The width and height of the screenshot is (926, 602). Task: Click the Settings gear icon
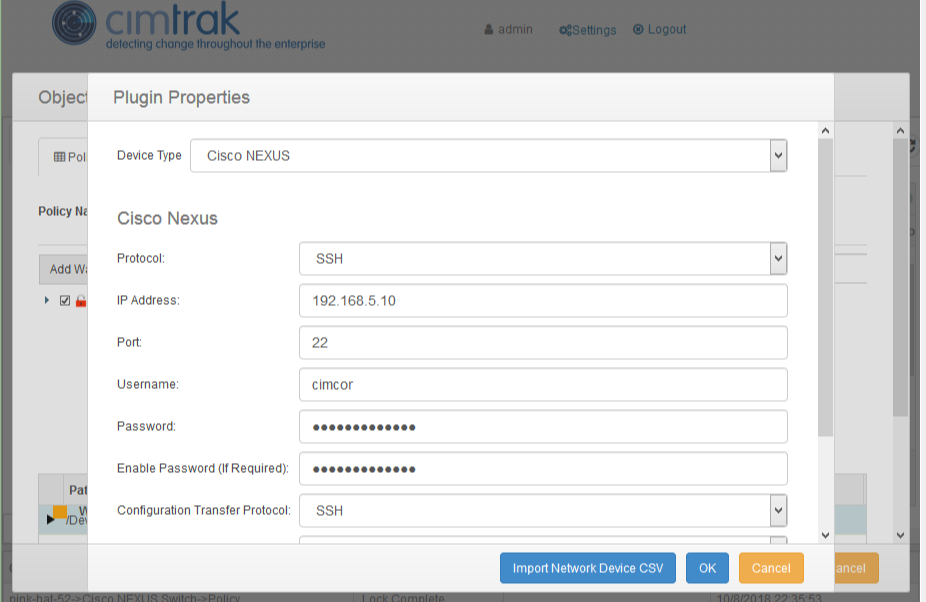565,30
